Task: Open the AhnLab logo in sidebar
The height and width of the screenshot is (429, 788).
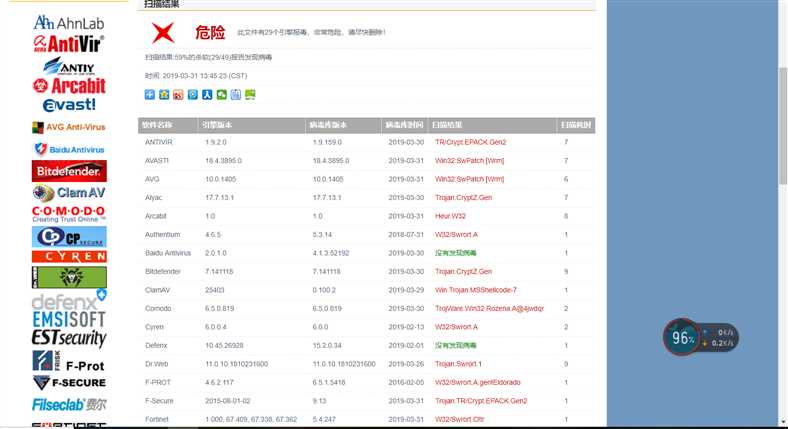Action: coord(69,23)
